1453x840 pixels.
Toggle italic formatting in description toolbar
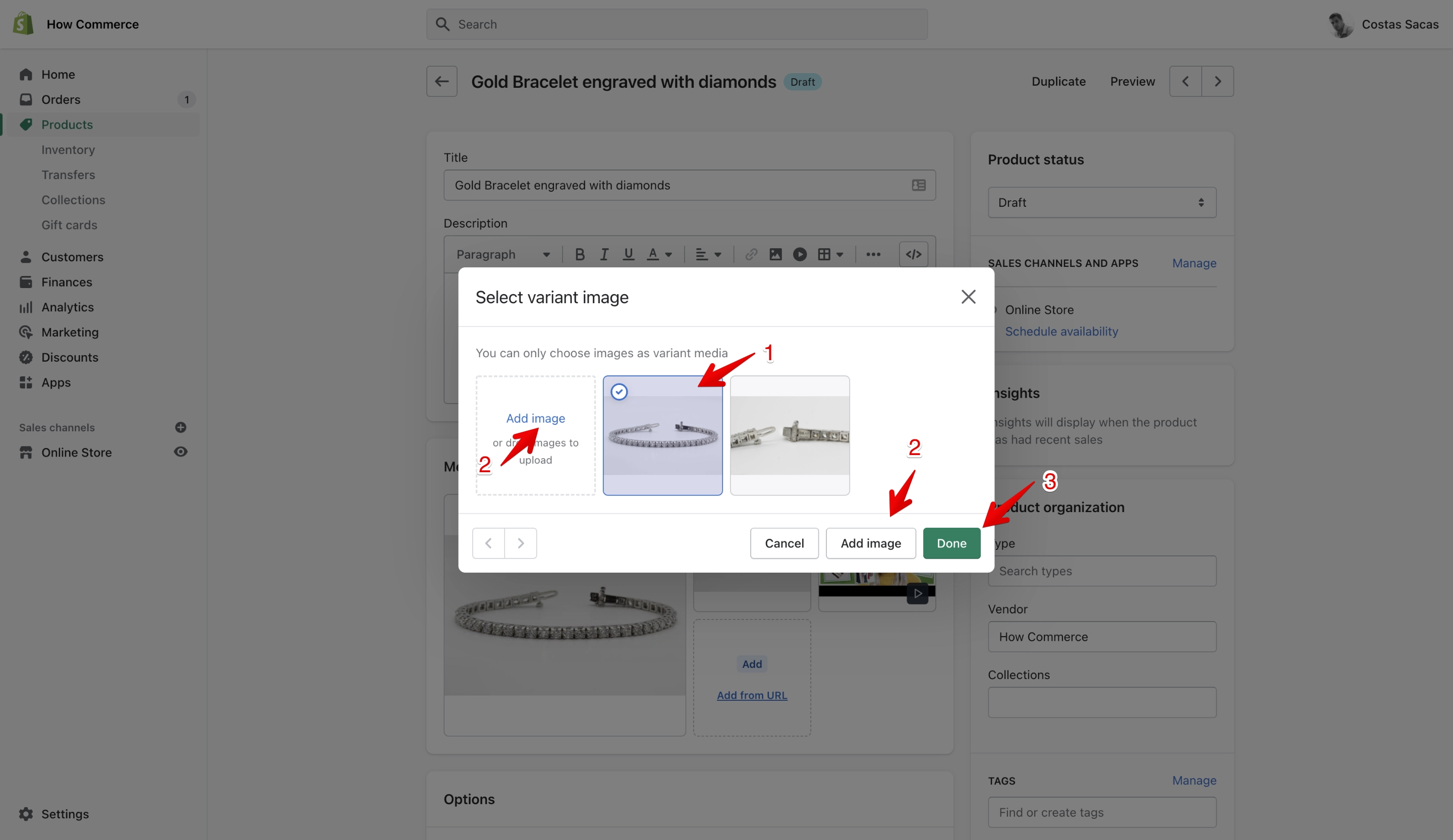click(x=604, y=254)
